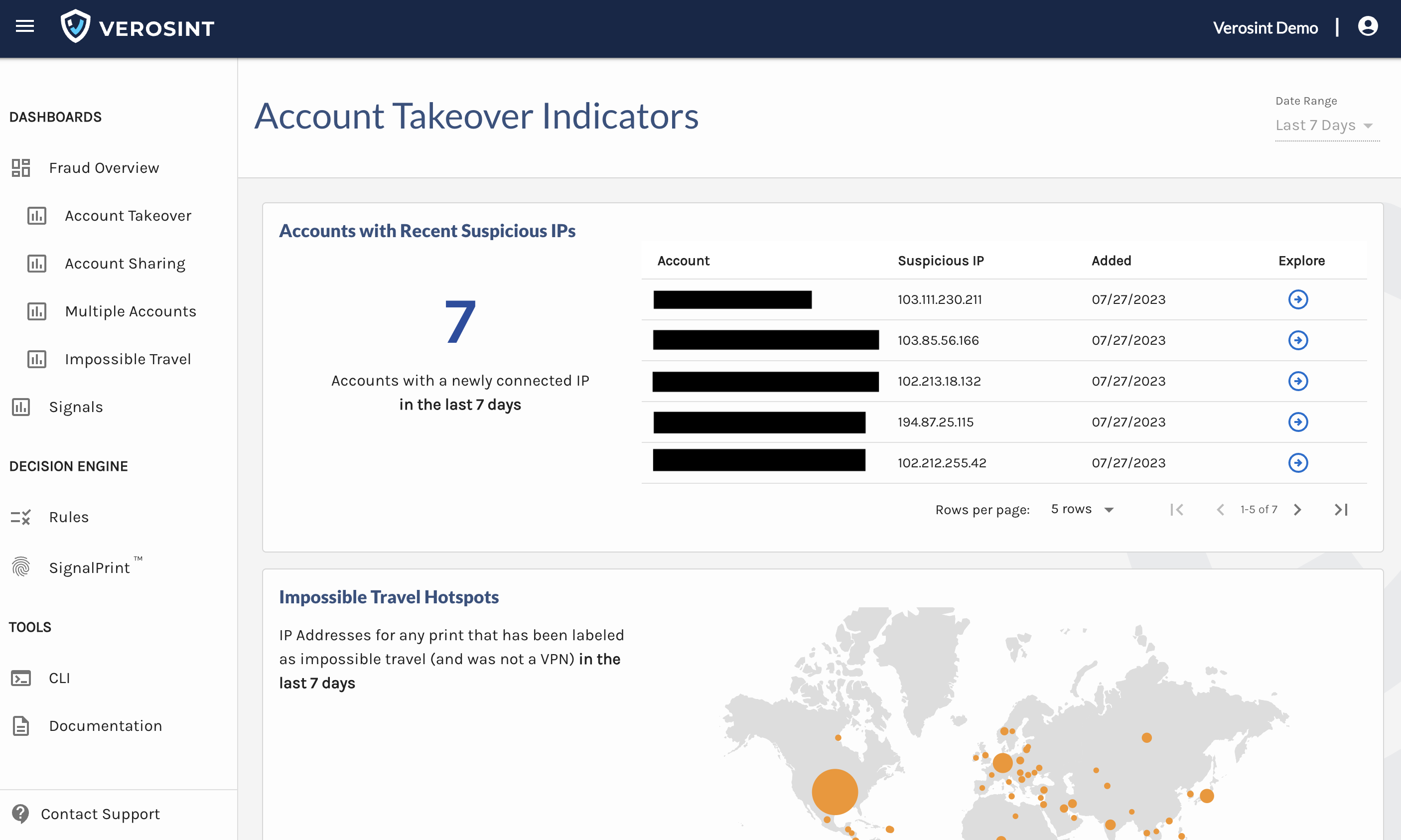Screen dimensions: 1401x840
Task: Explore the account with IP 194.87.25.115
Action: (x=1297, y=421)
